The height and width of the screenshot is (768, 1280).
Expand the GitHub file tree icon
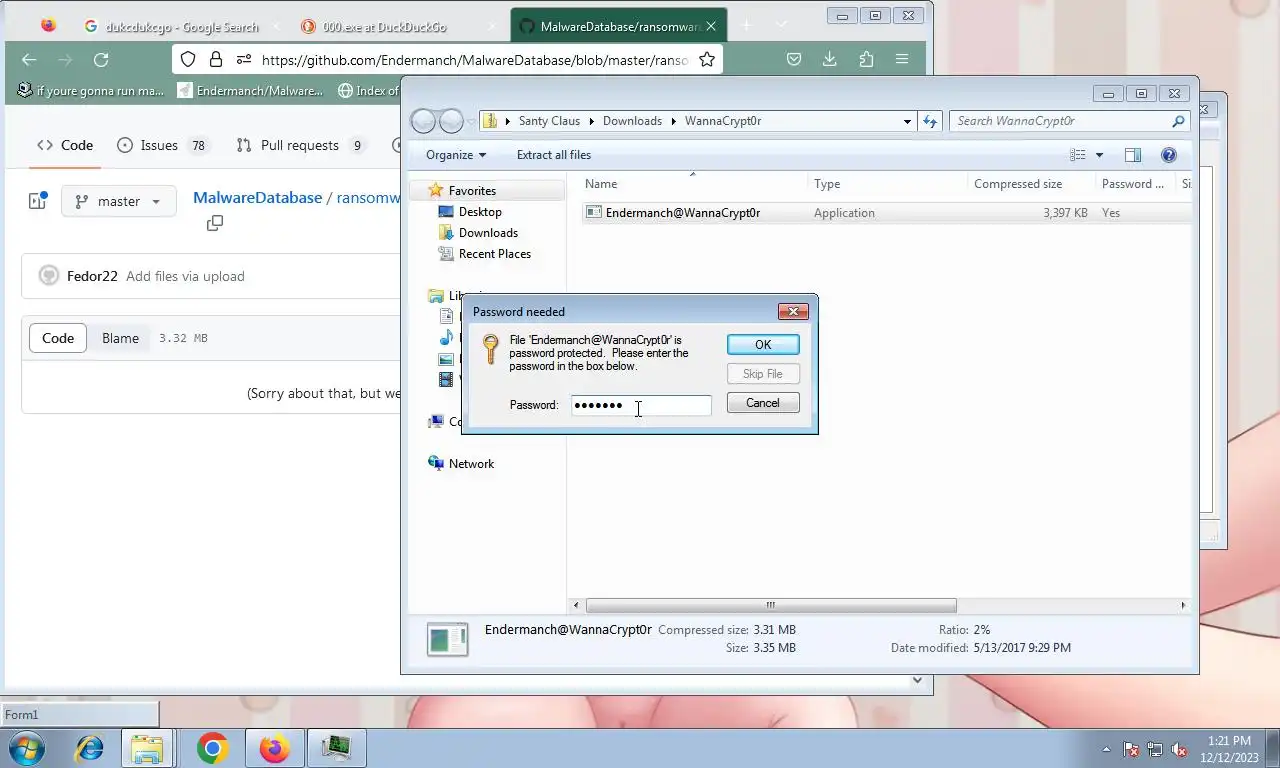coord(38,201)
